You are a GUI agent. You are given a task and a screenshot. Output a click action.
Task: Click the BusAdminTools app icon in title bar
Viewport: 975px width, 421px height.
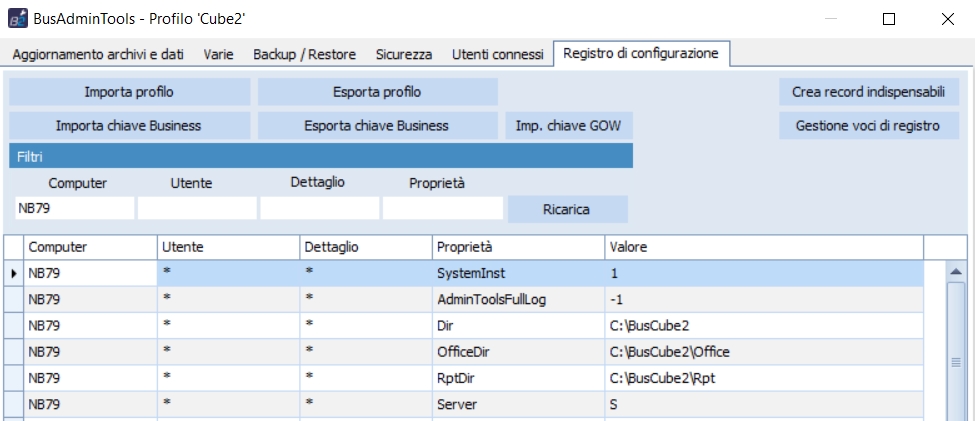(19, 19)
